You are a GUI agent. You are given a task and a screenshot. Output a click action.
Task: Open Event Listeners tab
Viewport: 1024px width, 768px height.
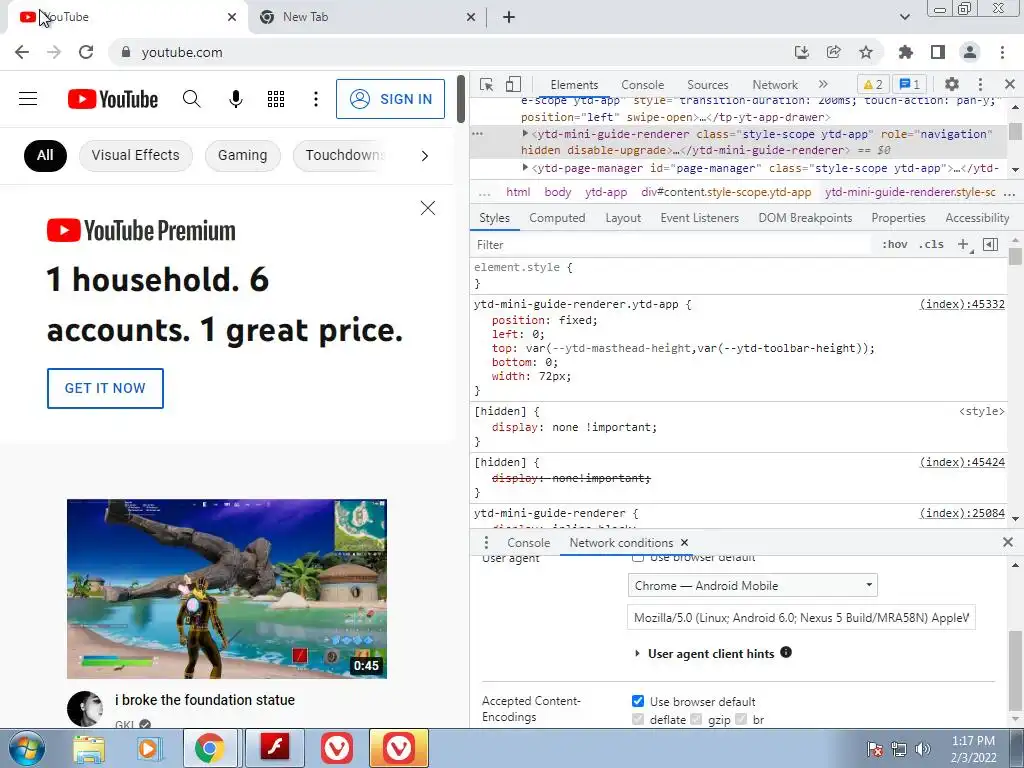699,218
